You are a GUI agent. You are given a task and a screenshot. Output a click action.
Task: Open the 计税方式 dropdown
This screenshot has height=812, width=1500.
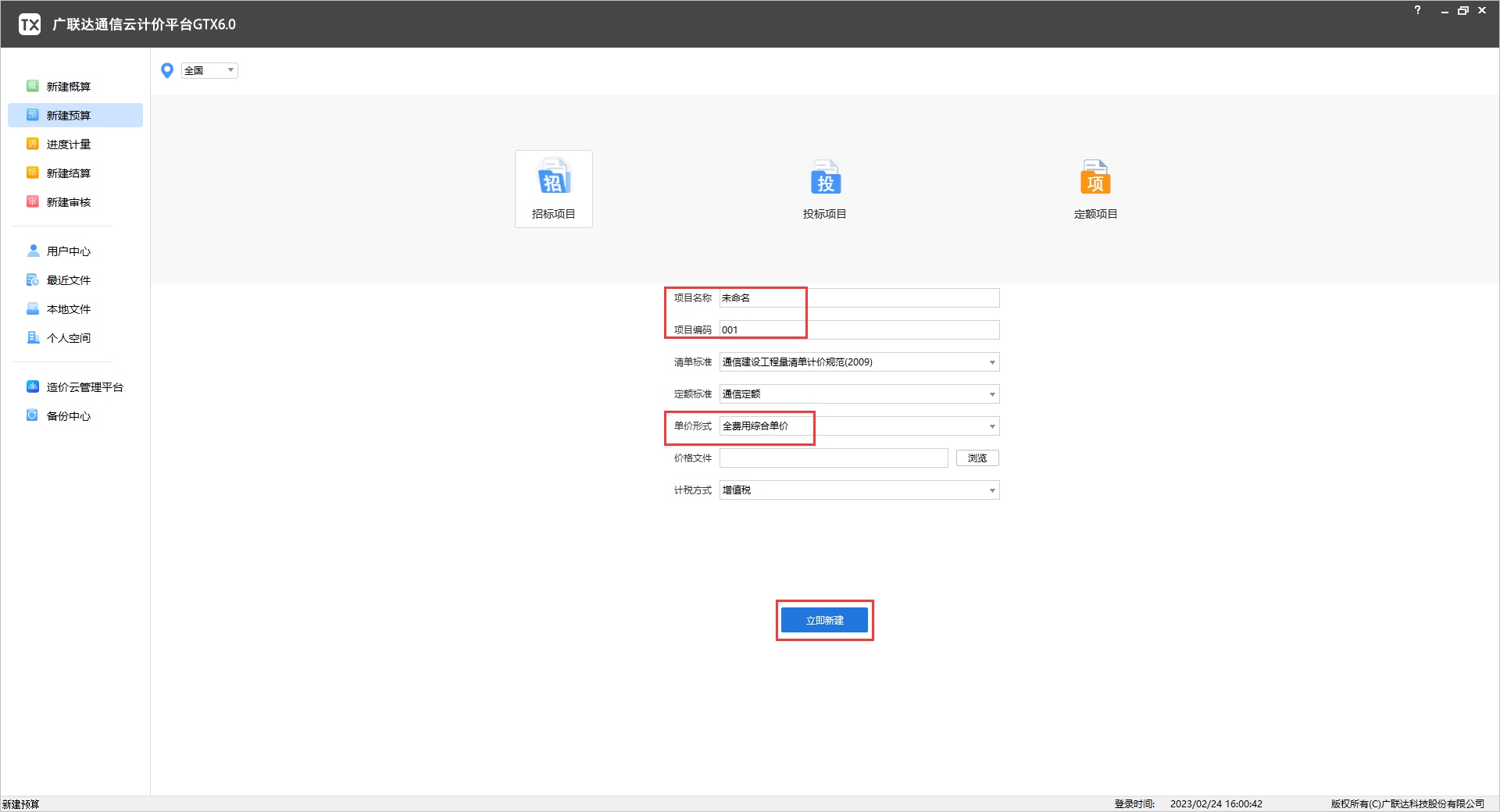tap(991, 490)
